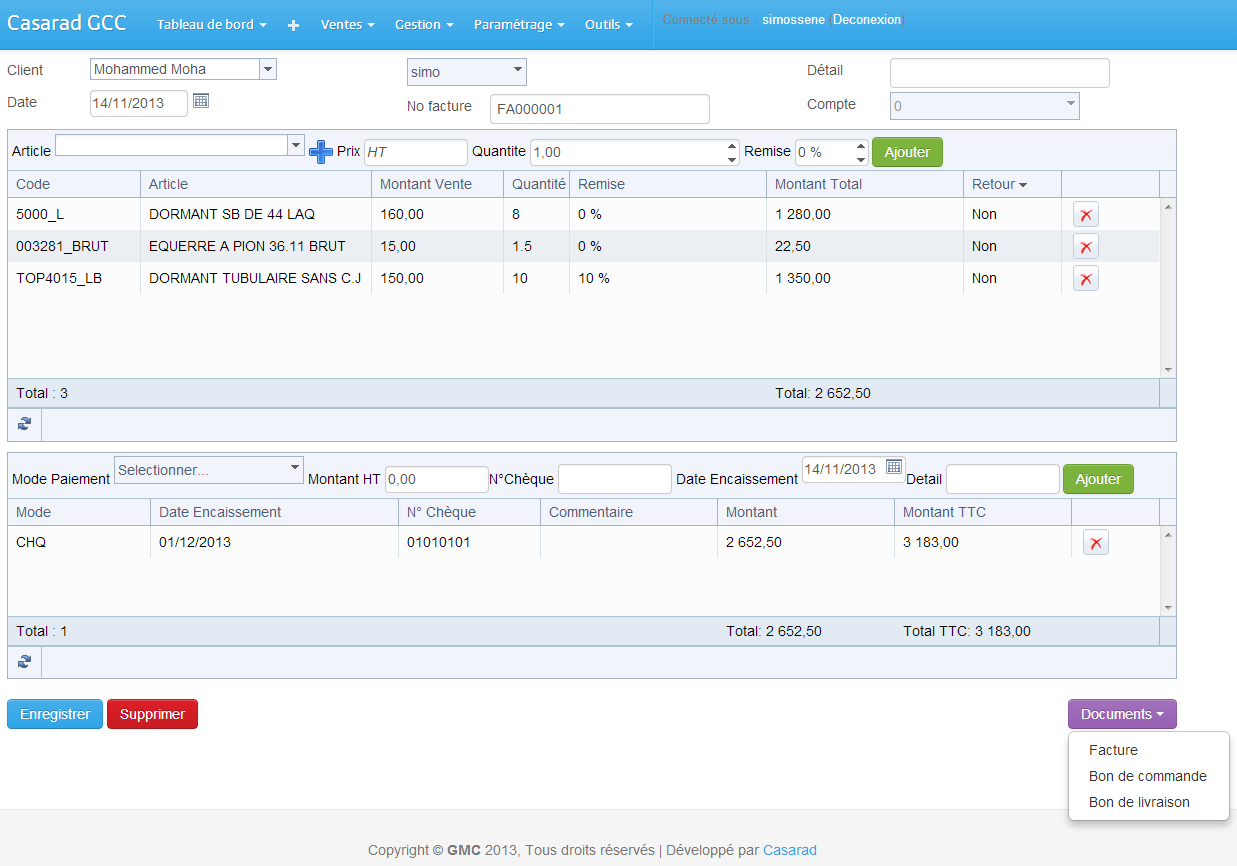Decrease the Remise percentage
The width and height of the screenshot is (1237, 866).
coord(861,158)
